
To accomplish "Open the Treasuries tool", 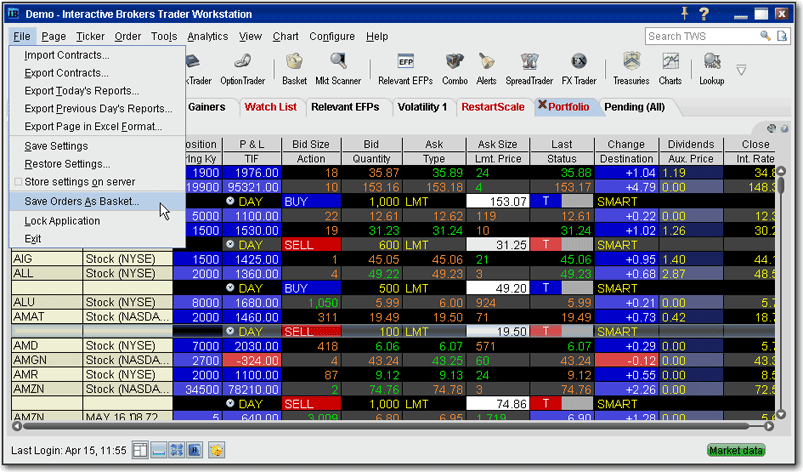I will point(631,70).
